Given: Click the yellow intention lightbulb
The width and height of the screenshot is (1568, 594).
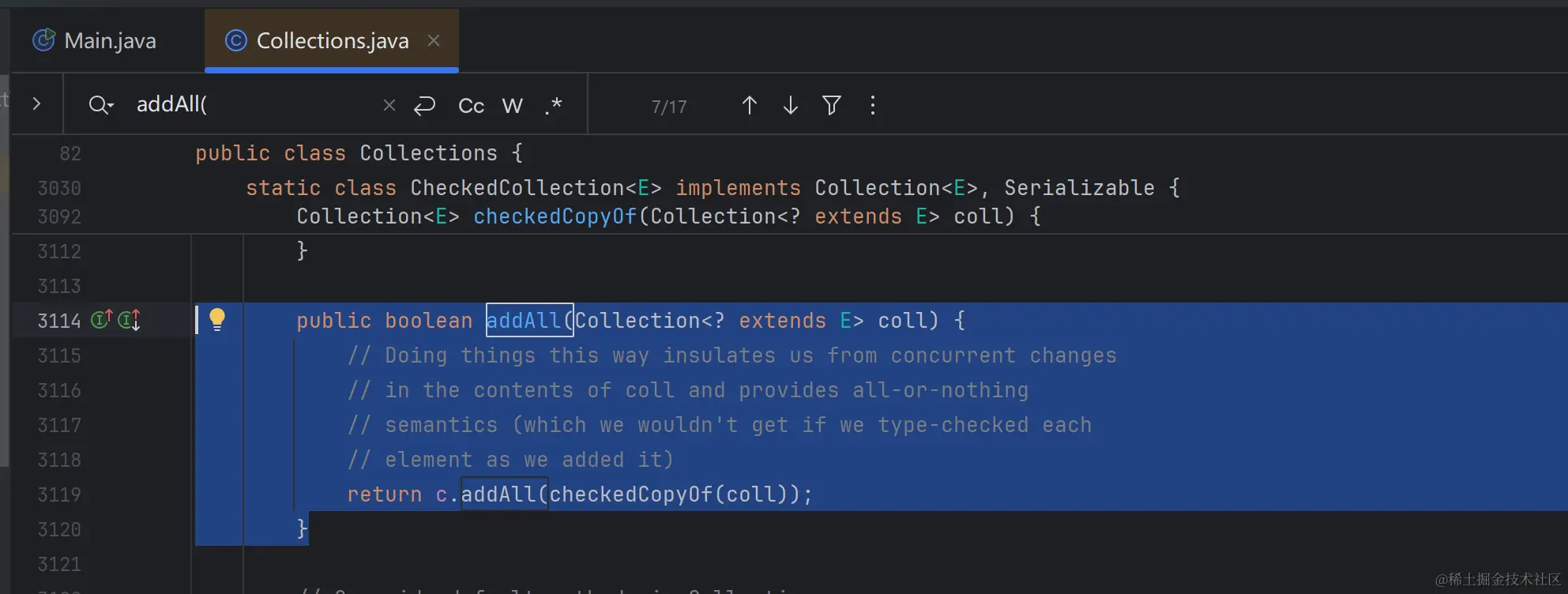Looking at the screenshot, I should tap(217, 319).
